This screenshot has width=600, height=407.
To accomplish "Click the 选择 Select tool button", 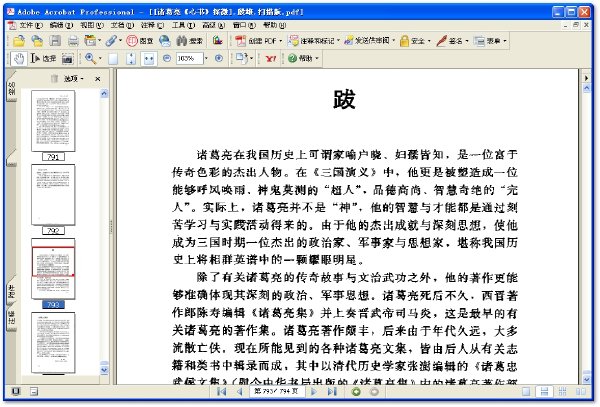I will click(43, 59).
